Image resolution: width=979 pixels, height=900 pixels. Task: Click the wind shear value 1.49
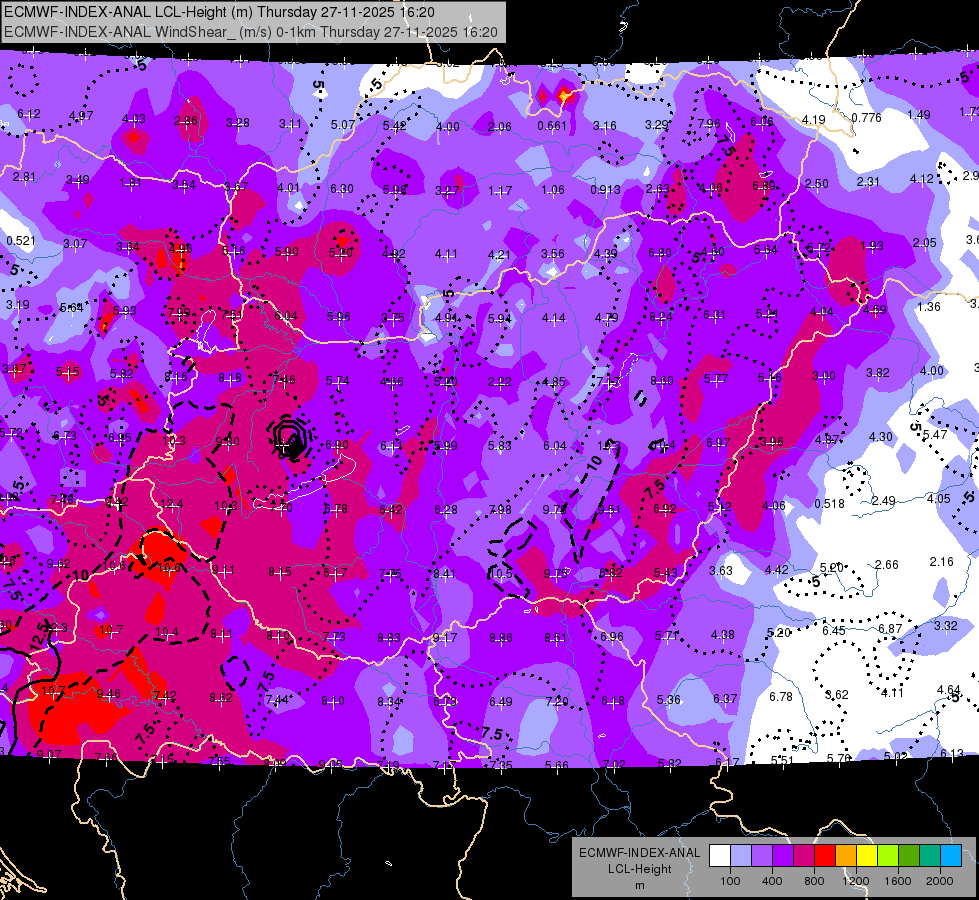coord(919,115)
